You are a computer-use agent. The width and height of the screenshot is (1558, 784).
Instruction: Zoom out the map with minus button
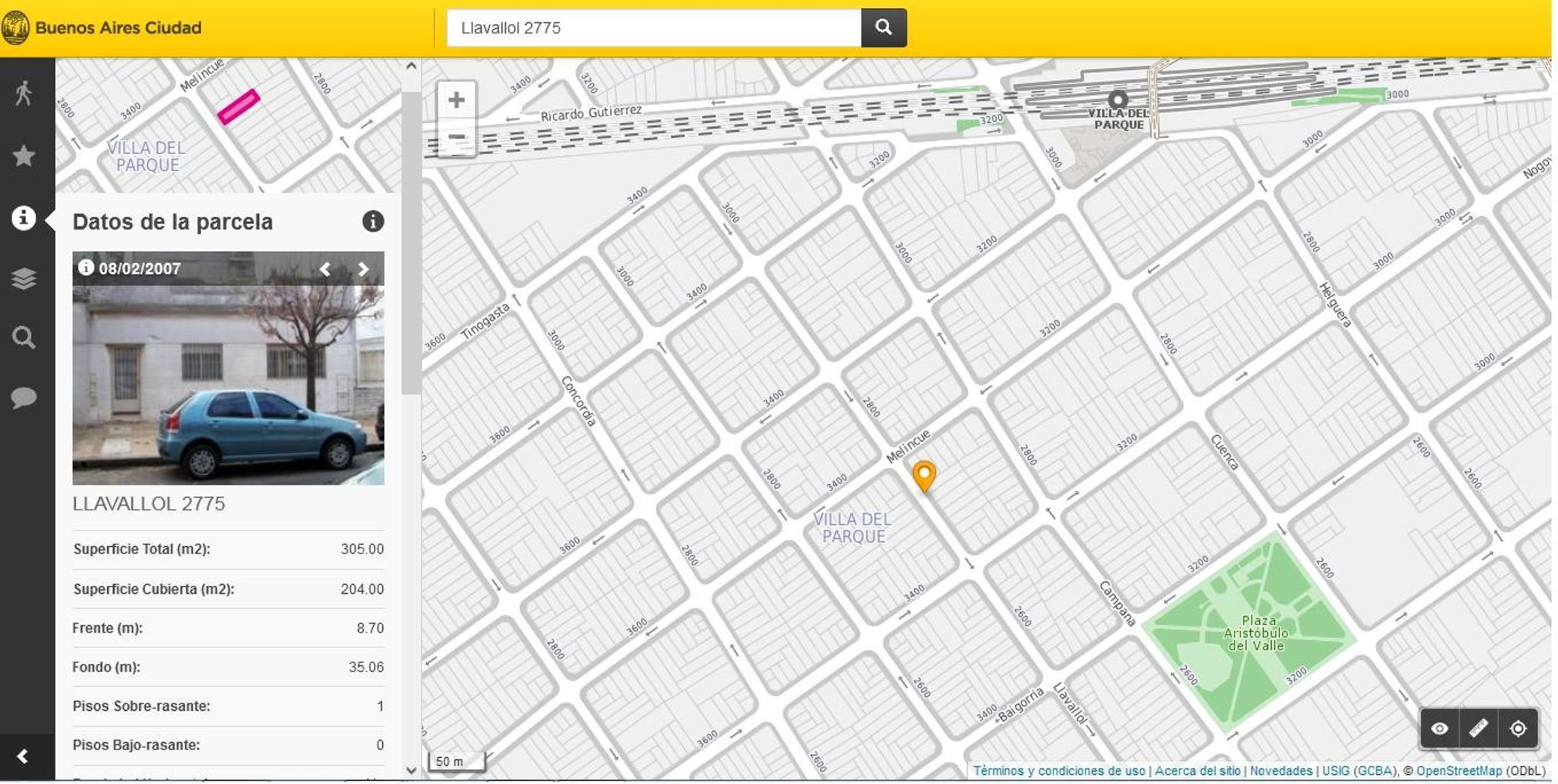click(456, 137)
